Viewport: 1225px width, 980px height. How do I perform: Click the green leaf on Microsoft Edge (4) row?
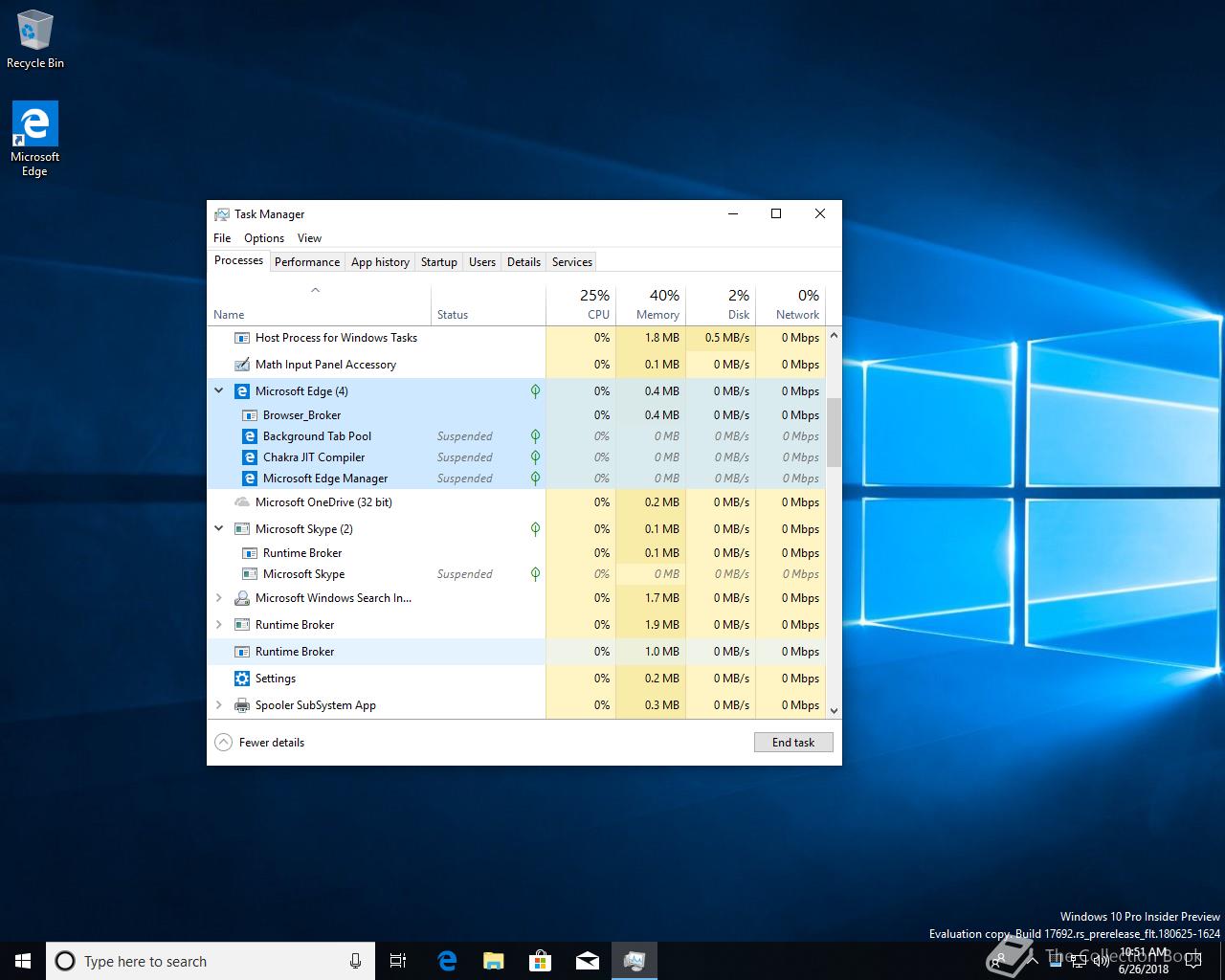coord(535,391)
